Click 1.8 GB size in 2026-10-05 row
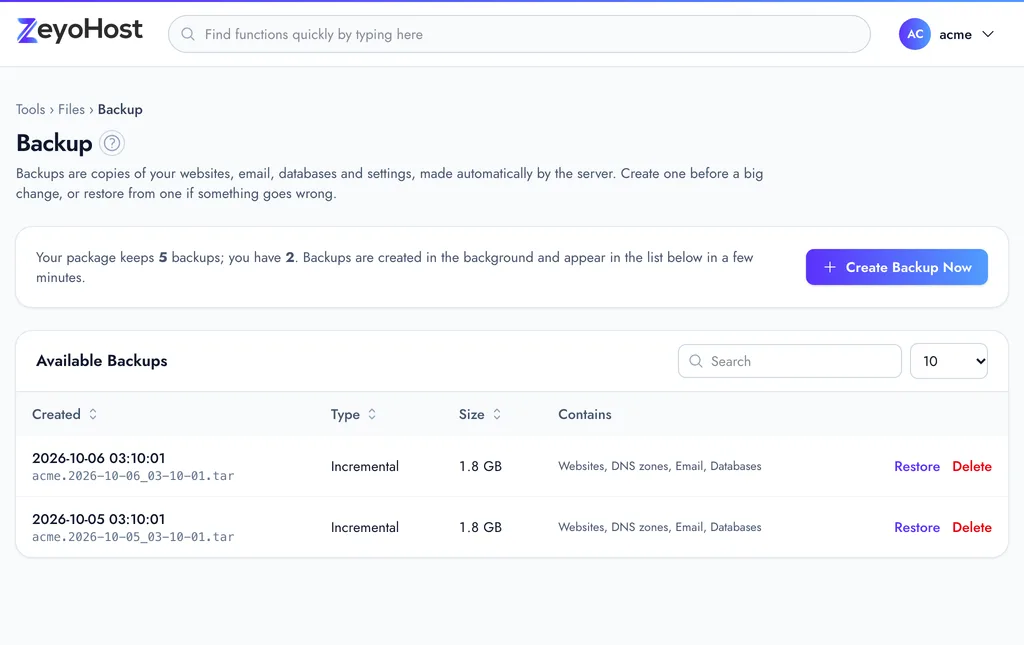Image resolution: width=1024 pixels, height=645 pixels. pos(481,527)
